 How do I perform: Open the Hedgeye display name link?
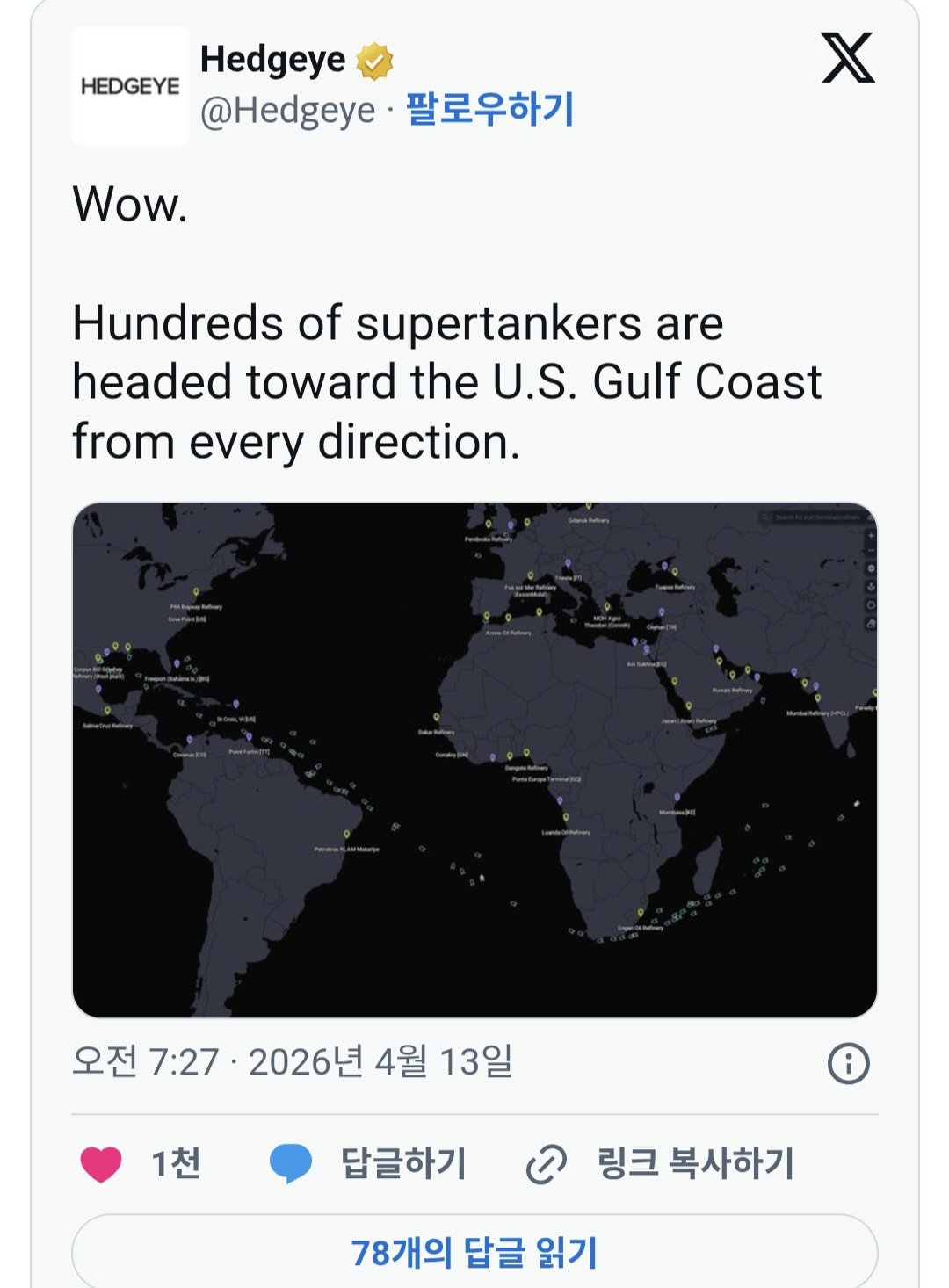[272, 60]
